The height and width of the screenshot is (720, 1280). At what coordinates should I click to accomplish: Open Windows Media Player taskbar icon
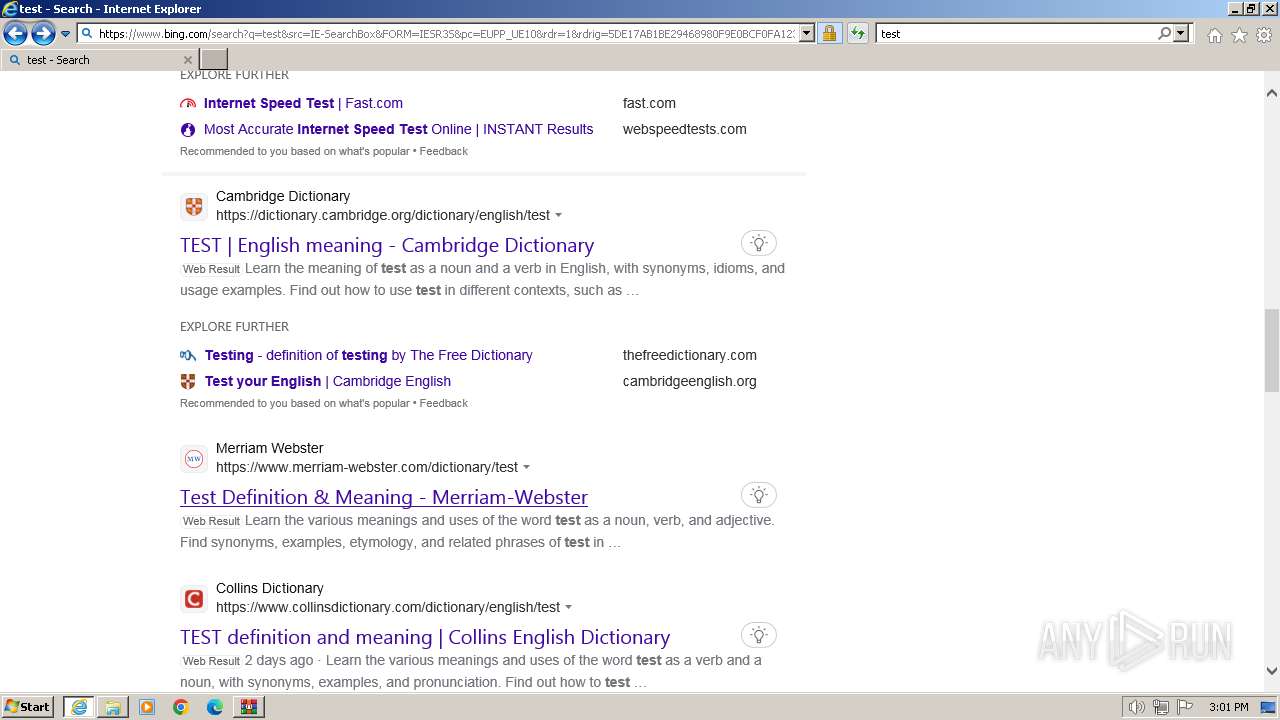tap(147, 707)
